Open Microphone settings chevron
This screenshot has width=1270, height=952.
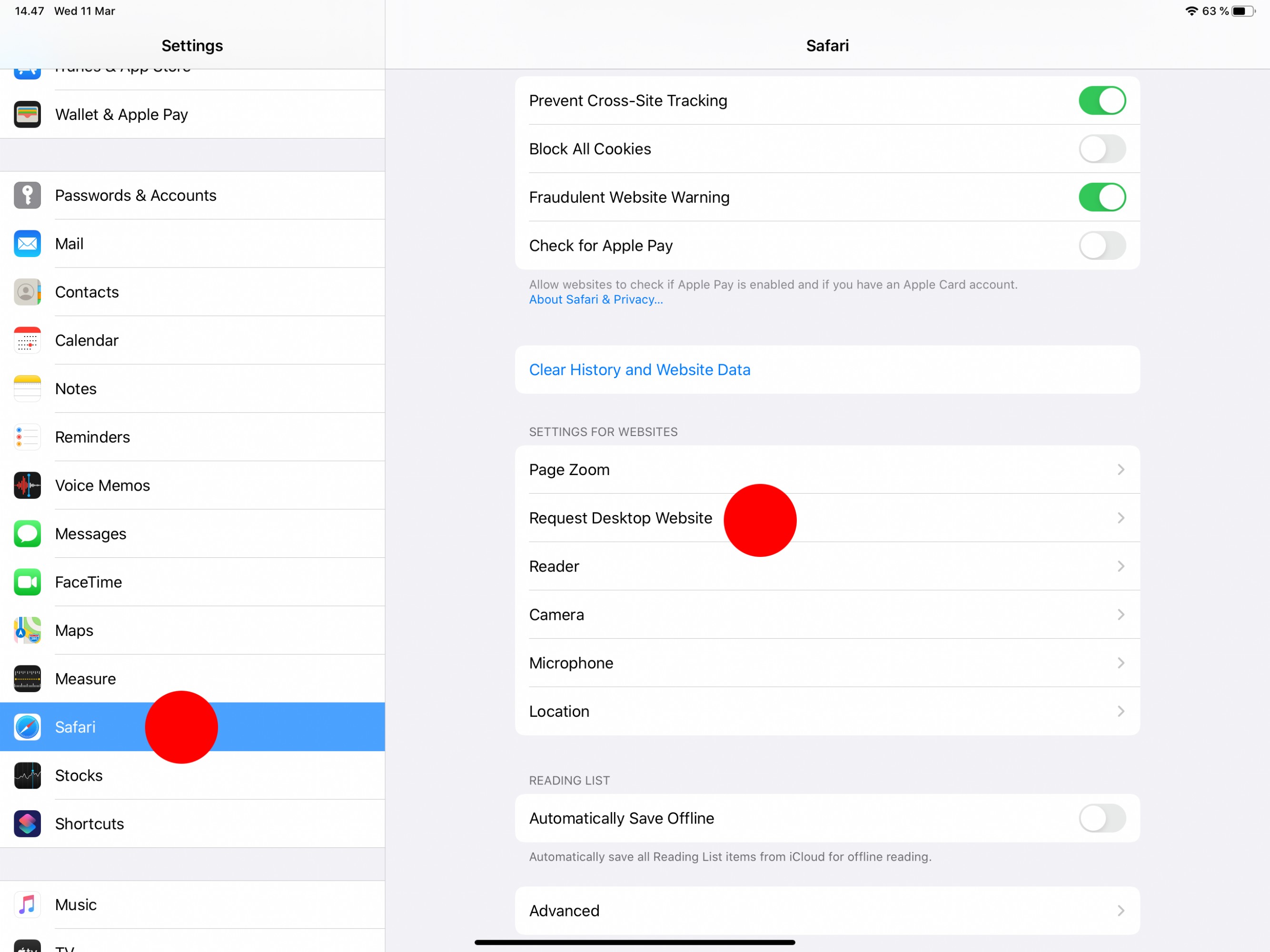point(1121,663)
